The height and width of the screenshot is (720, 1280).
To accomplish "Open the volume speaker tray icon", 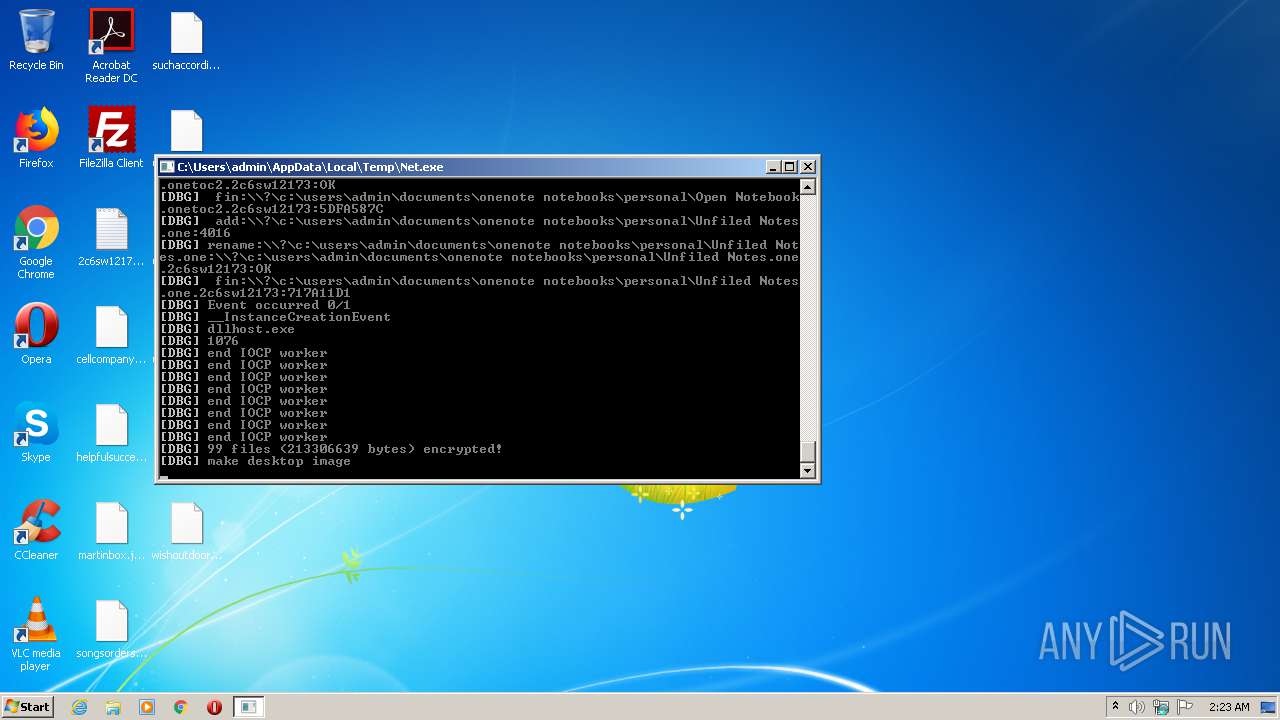I will [1137, 707].
